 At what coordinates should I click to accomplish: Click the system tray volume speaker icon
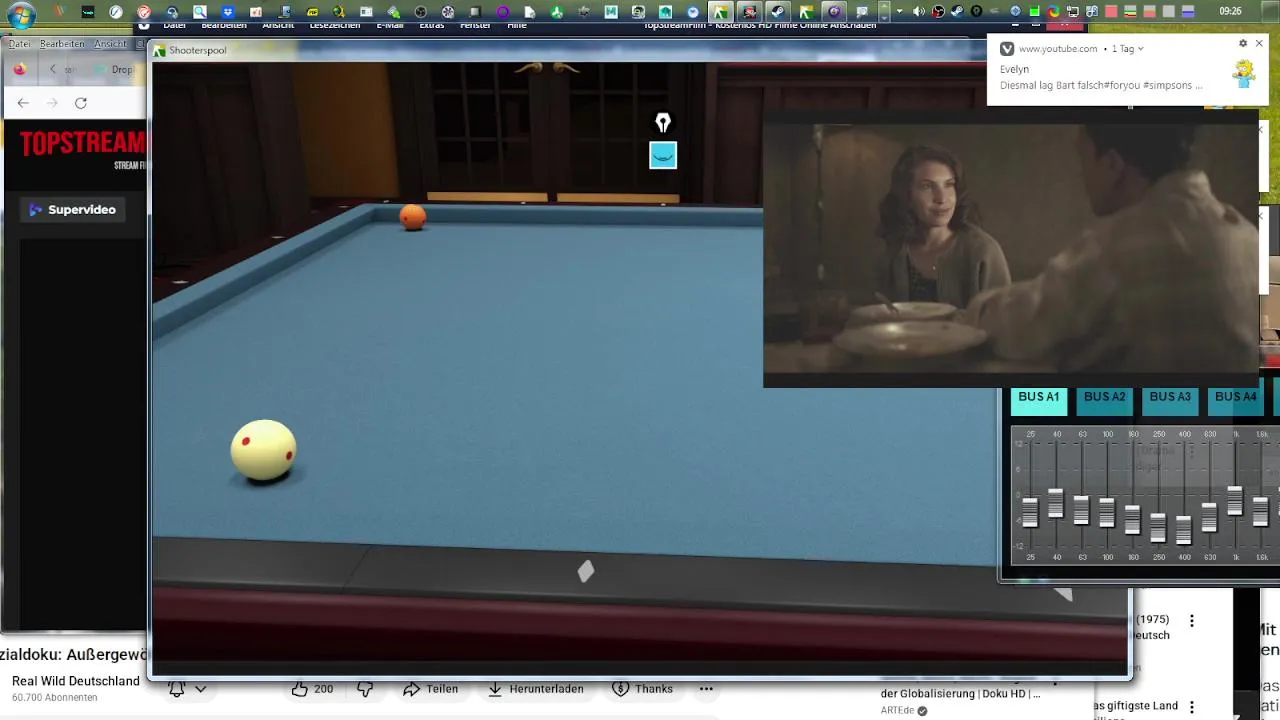coord(918,12)
